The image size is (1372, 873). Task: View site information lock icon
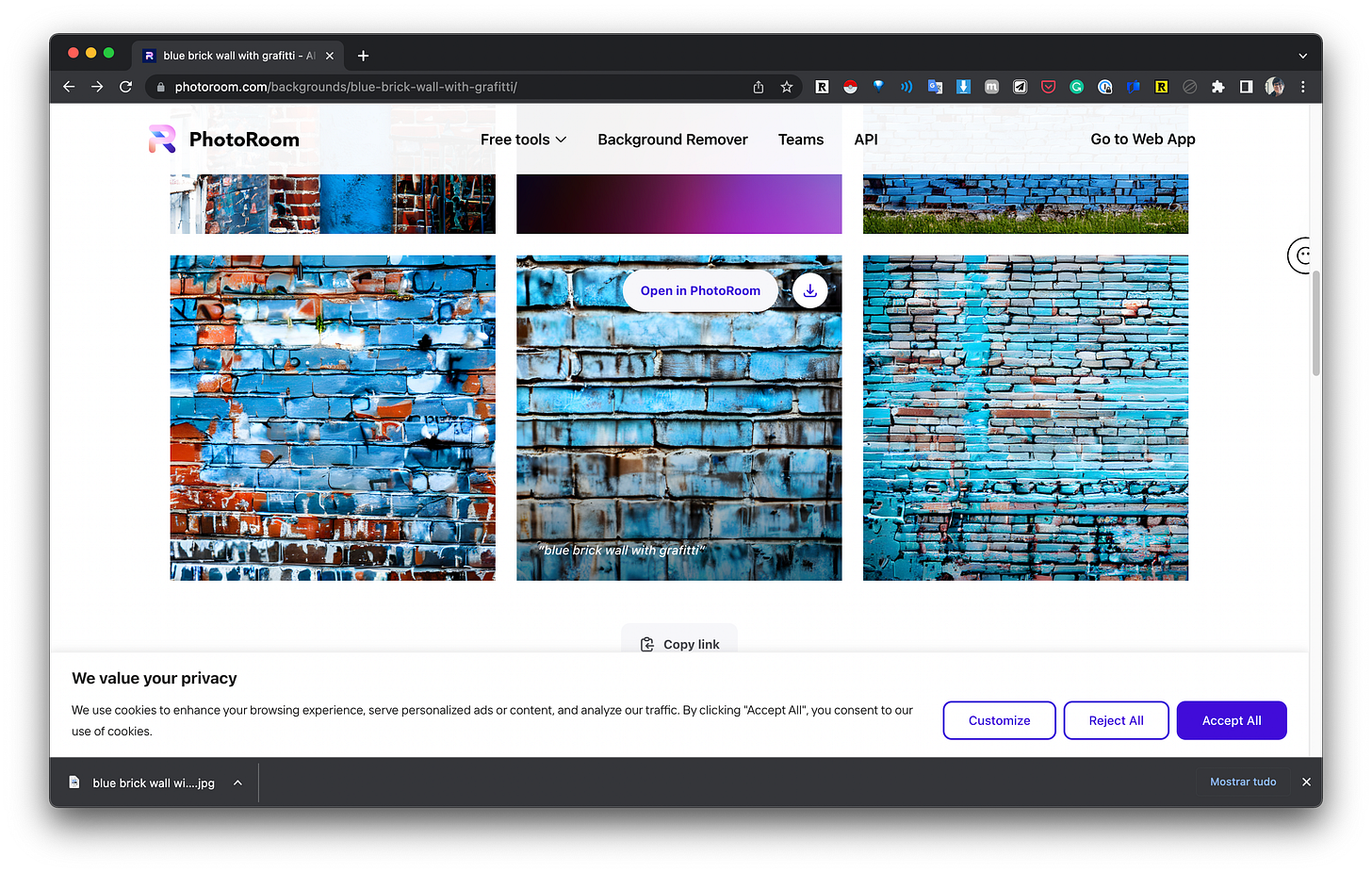[x=160, y=87]
